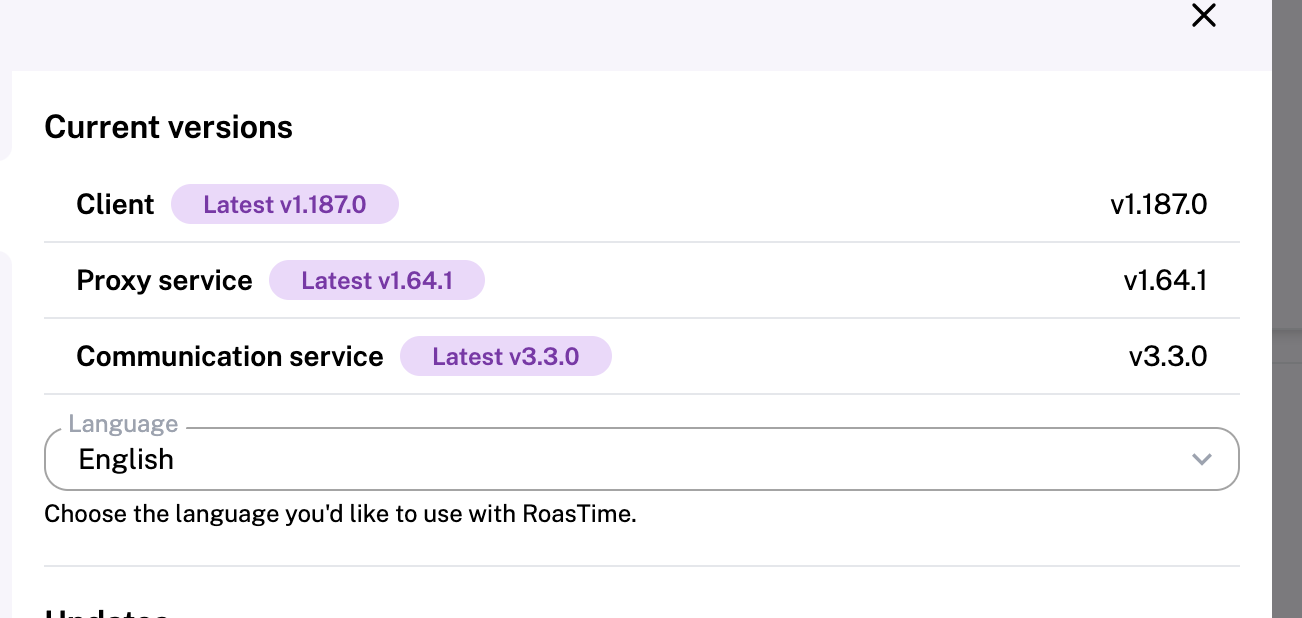This screenshot has height=618, width=1302.
Task: Expand the Language dropdown chevron
Action: click(x=1201, y=459)
